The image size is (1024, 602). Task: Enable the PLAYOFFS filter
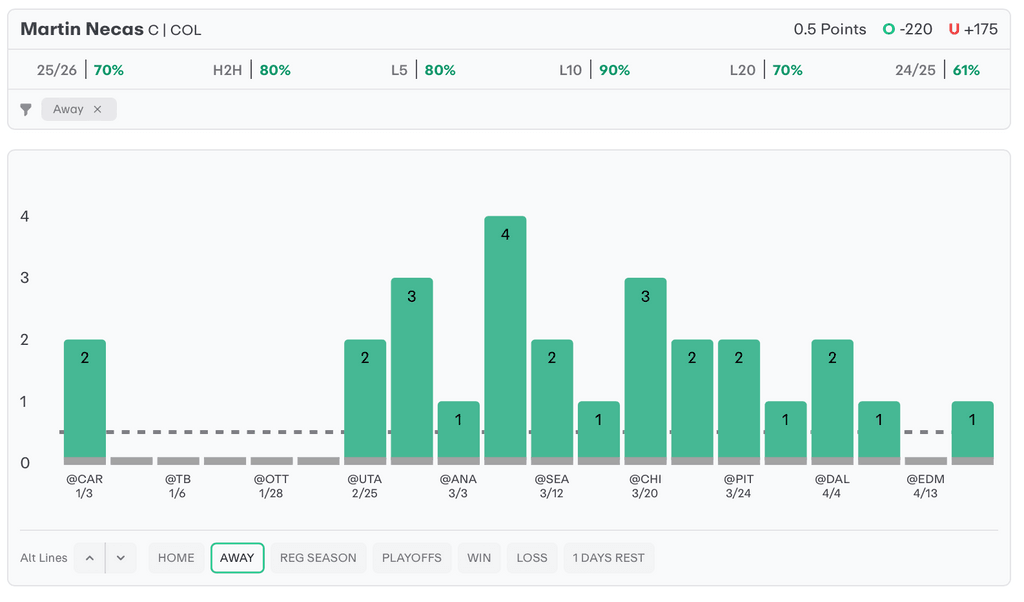click(x=411, y=558)
